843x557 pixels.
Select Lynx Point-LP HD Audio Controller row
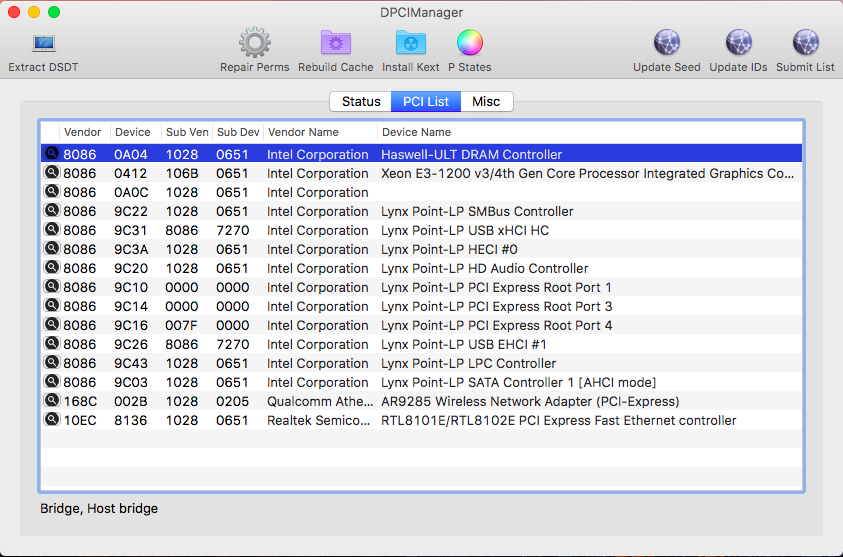click(484, 268)
